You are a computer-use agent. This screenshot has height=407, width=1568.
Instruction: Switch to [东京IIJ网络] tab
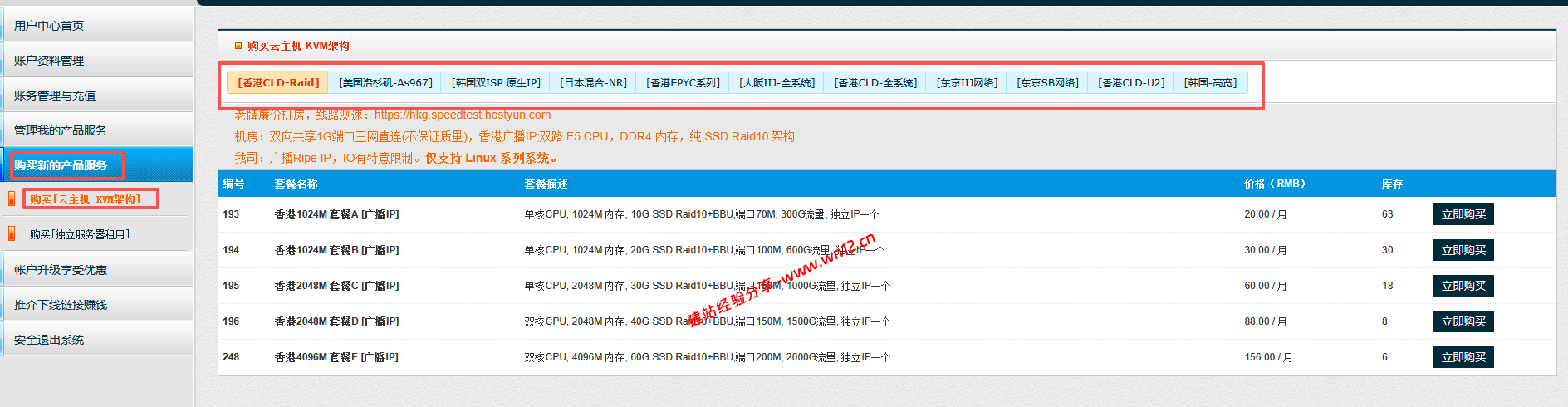tap(967, 82)
